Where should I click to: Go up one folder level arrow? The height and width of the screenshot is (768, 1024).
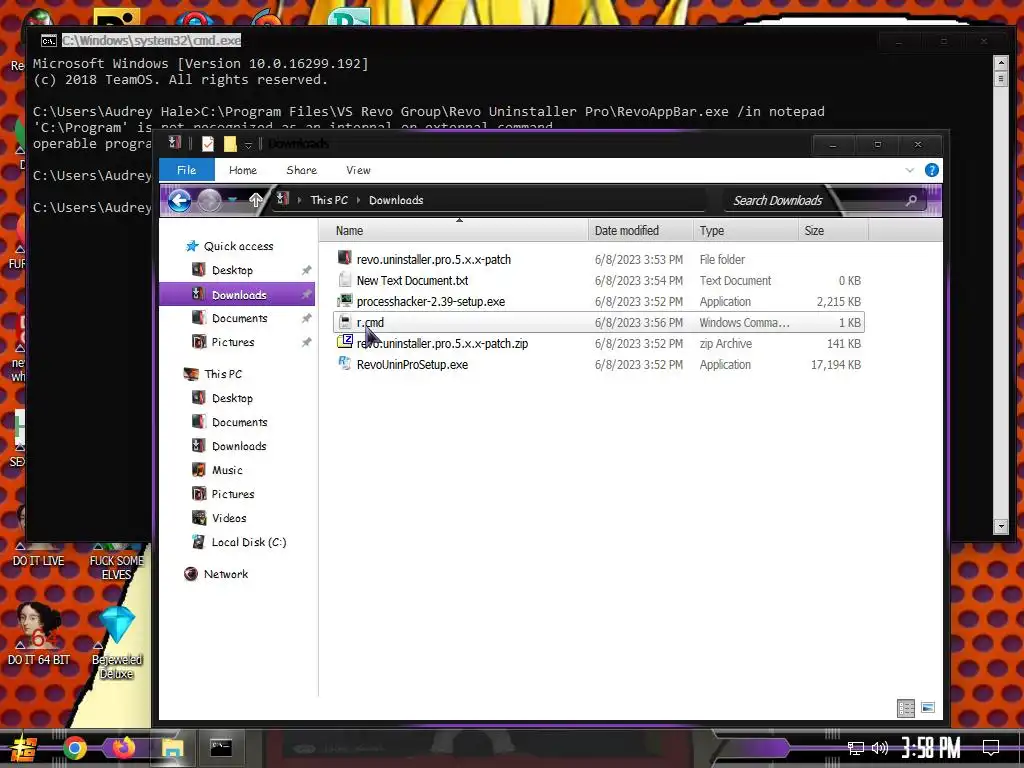click(255, 200)
